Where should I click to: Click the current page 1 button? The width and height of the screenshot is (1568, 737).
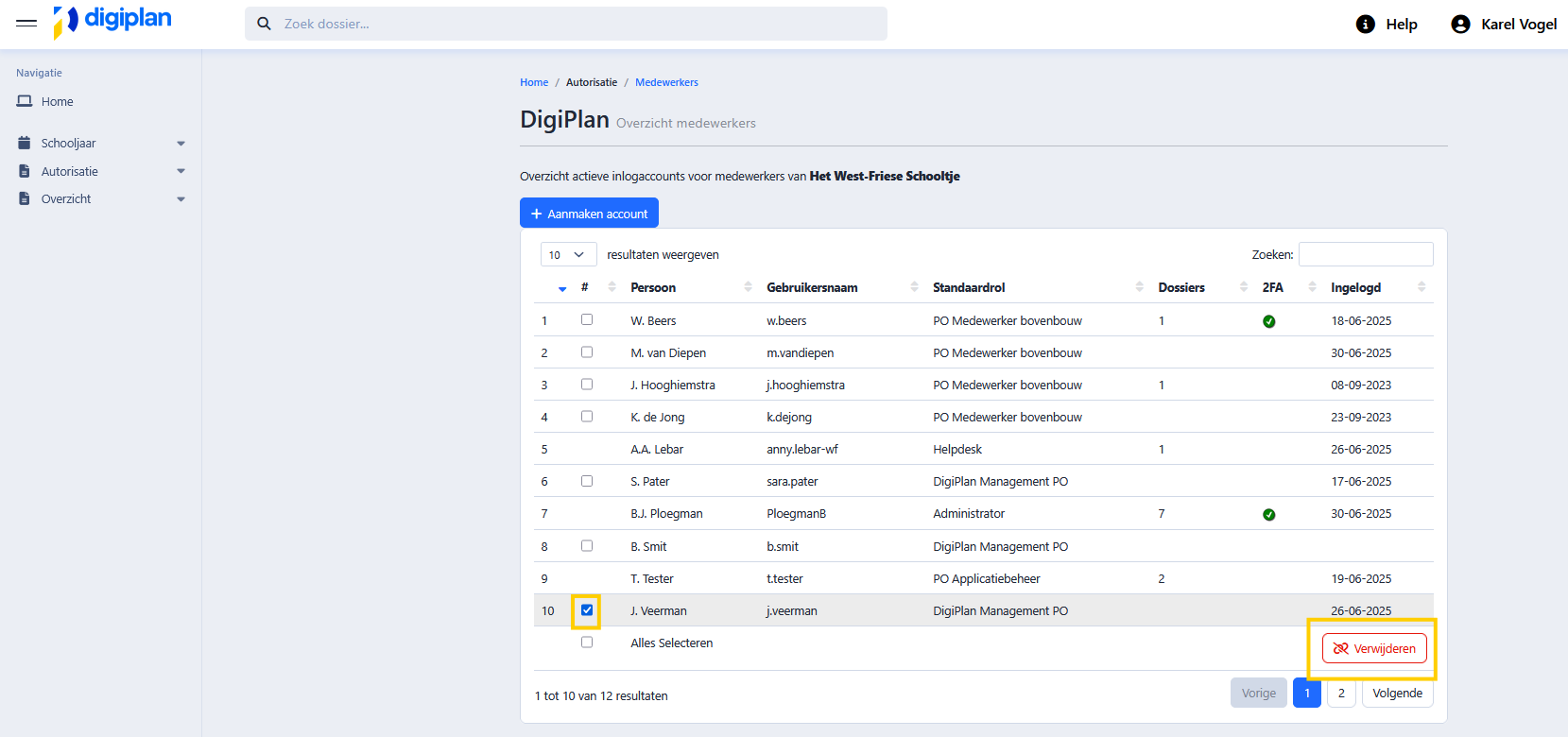(x=1307, y=693)
